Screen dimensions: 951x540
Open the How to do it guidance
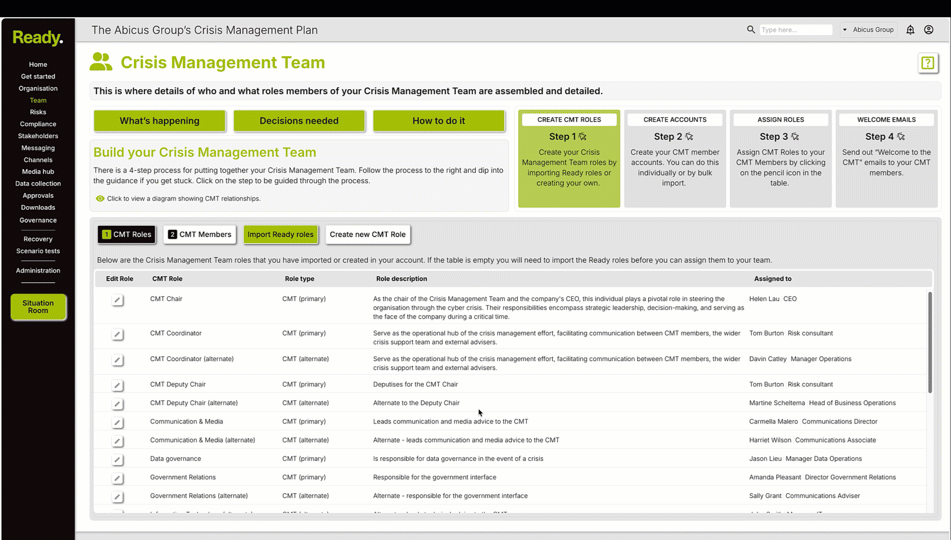(439, 121)
